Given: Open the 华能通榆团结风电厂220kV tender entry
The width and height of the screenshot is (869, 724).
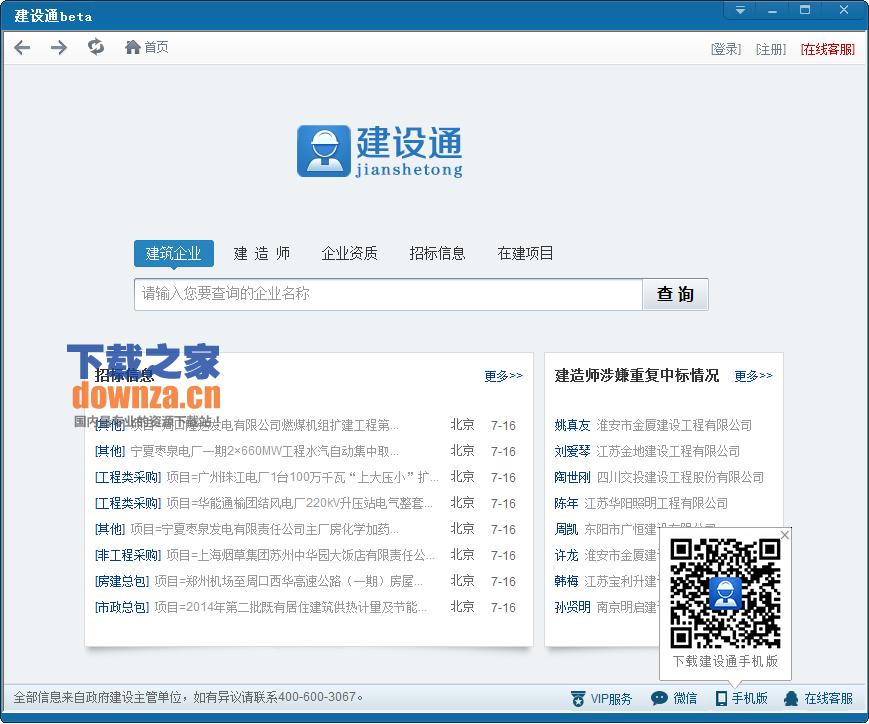Looking at the screenshot, I should [299, 503].
